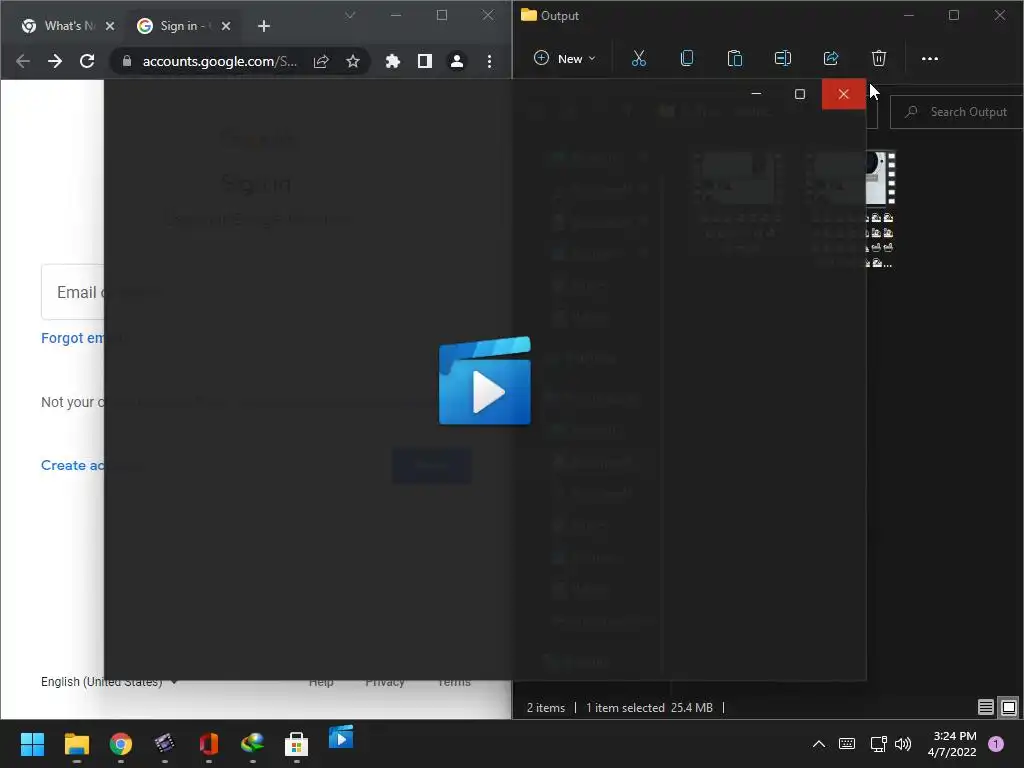
Task: Click the Paste clipboard icon in Output toolbar
Action: tap(735, 59)
